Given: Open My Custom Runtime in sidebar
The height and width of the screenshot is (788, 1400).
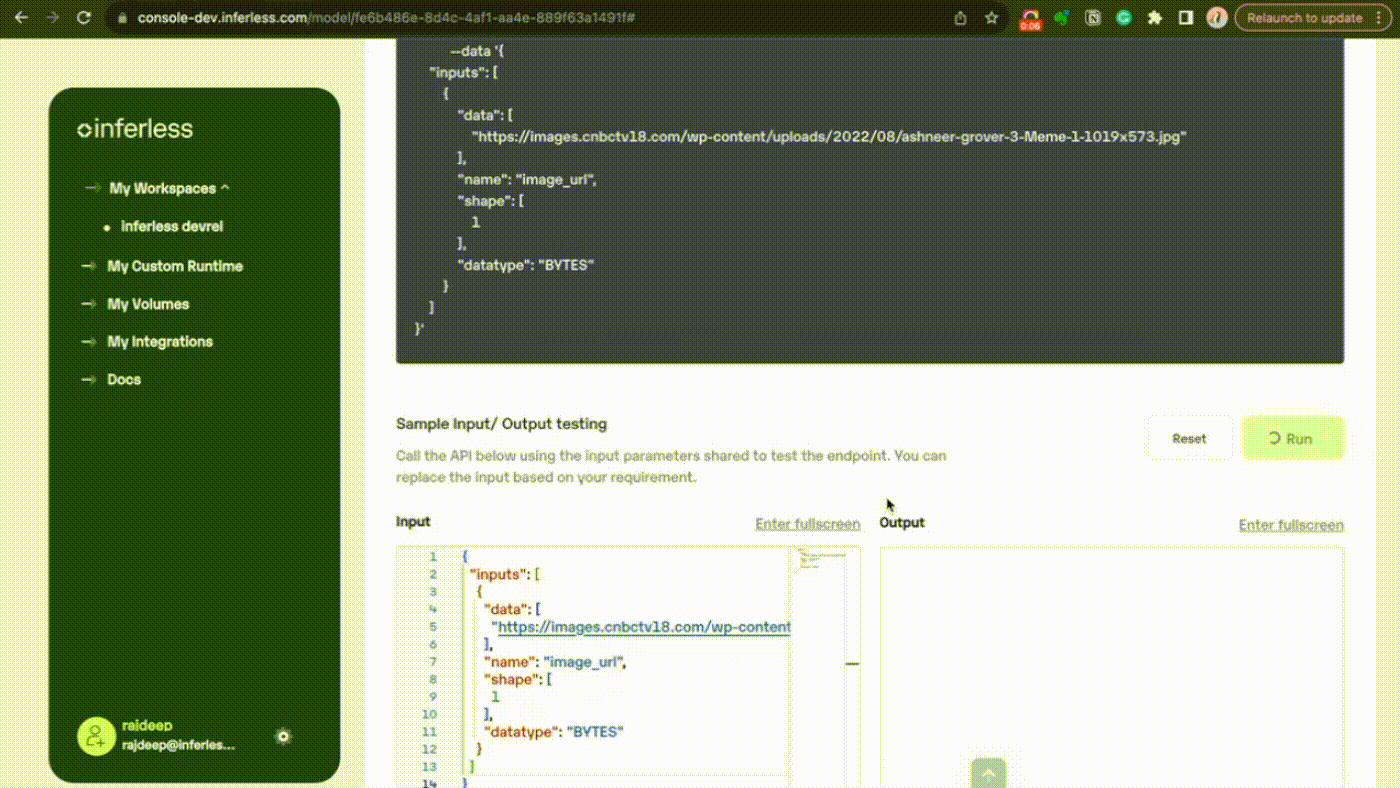Looking at the screenshot, I should (175, 266).
